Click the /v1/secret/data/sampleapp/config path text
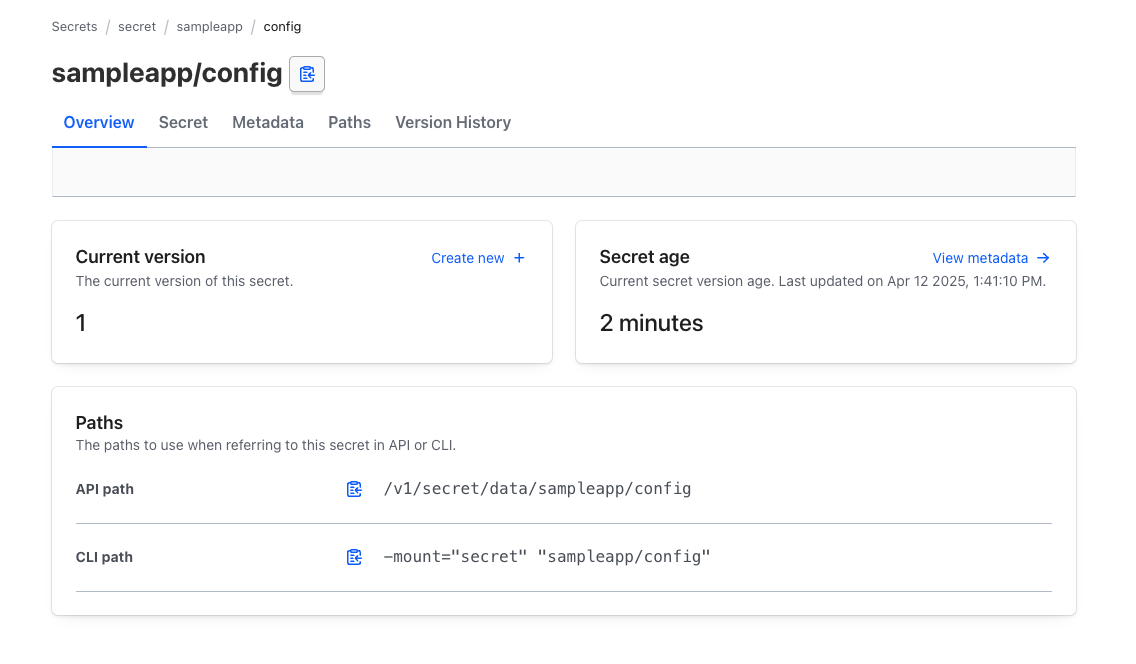Screen dimensions: 1136x664 pos(537,489)
